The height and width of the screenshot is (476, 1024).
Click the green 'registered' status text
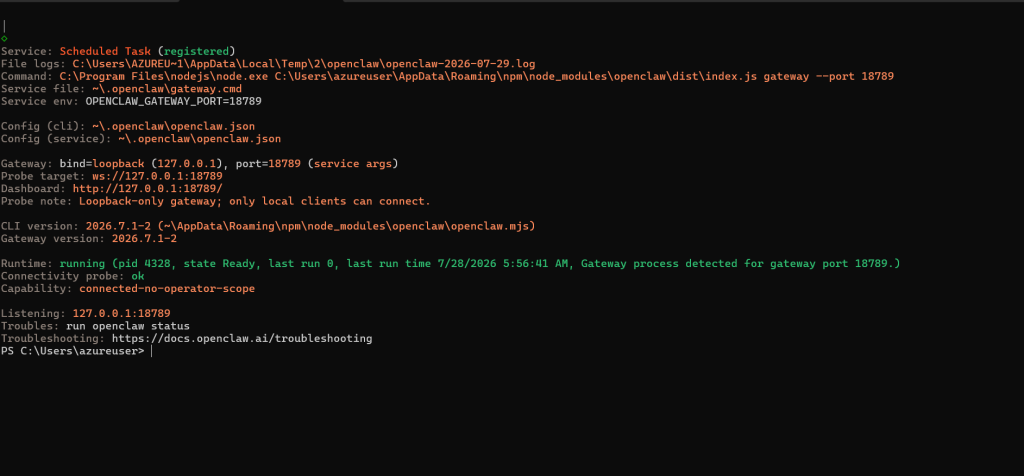(x=196, y=51)
